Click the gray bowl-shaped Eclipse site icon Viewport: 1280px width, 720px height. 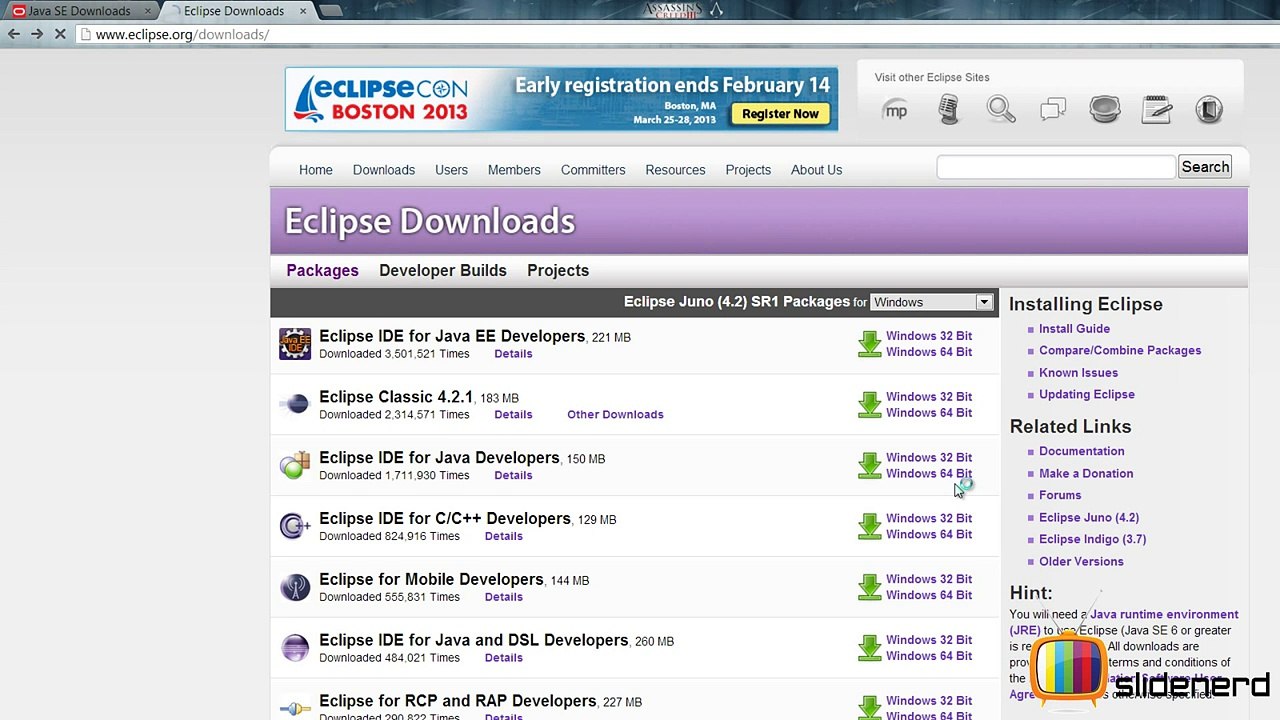coord(1105,109)
